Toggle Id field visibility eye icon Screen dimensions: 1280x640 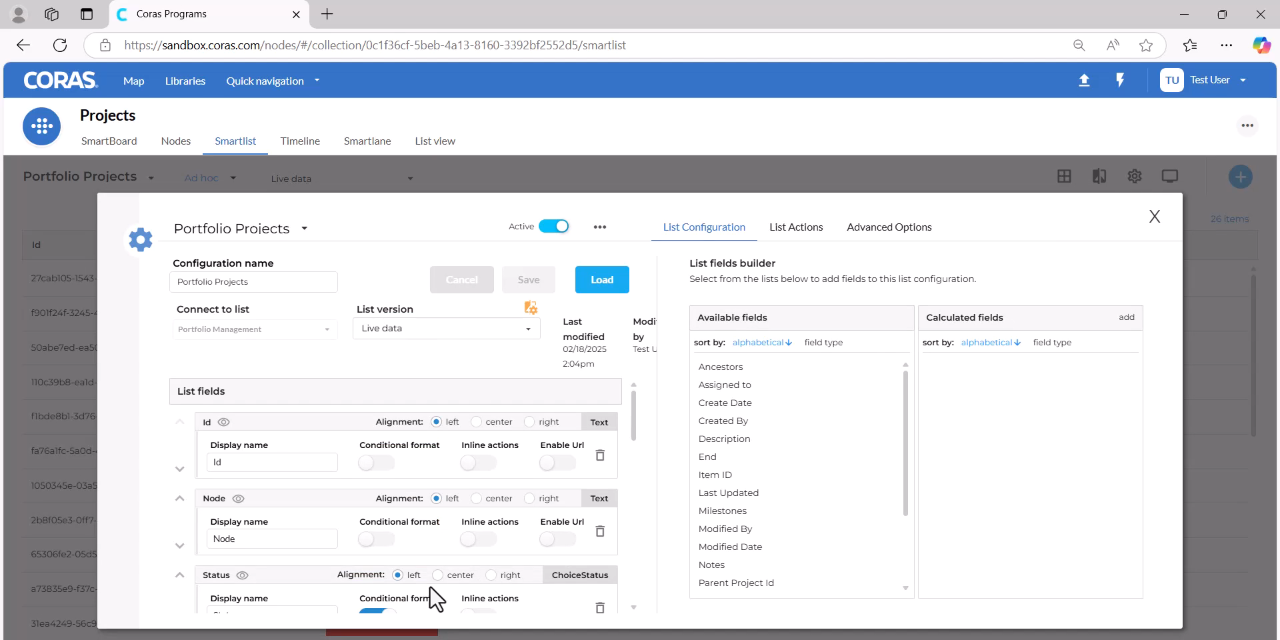point(224,422)
